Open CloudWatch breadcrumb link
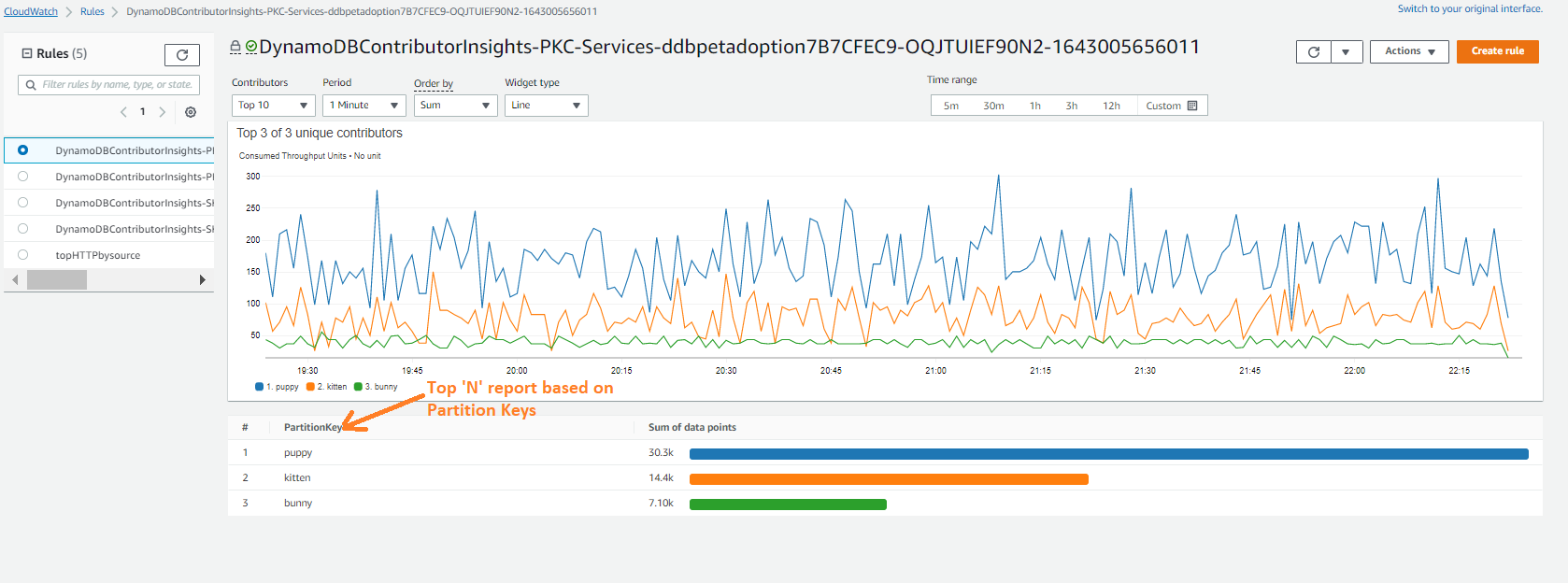Screen dimensions: 1568x583 click(x=31, y=11)
